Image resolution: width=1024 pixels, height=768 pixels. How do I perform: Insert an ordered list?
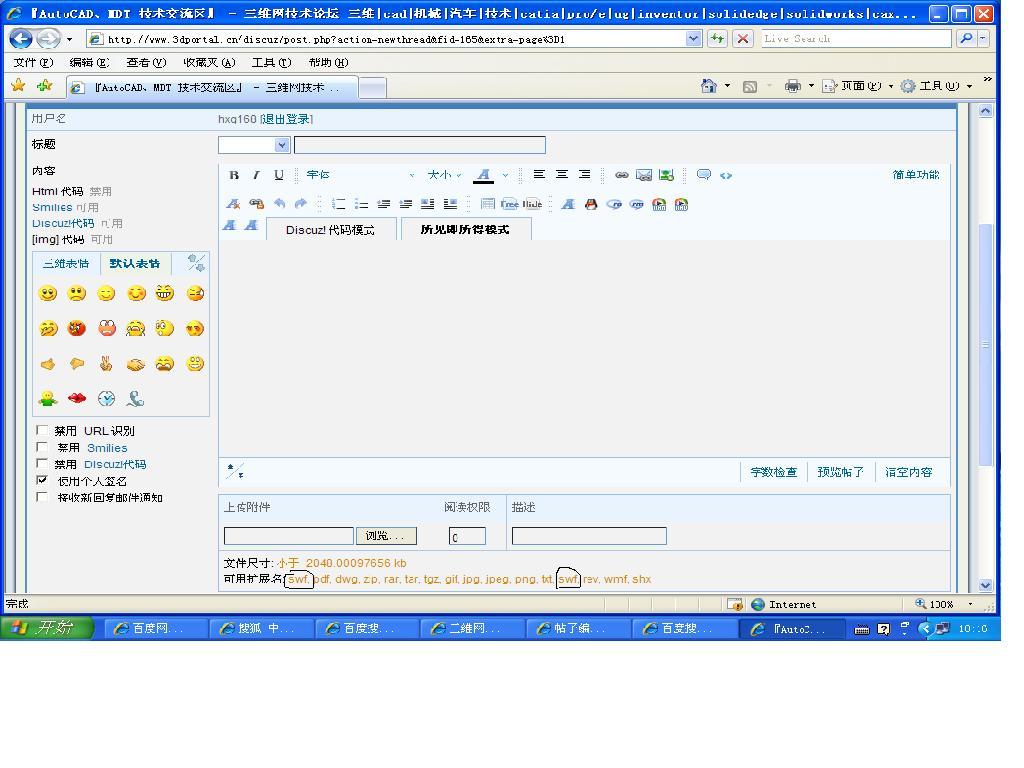point(338,204)
